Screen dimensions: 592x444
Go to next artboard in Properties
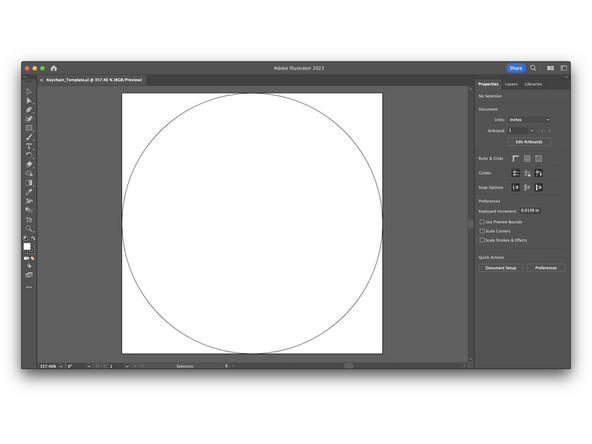tap(549, 131)
